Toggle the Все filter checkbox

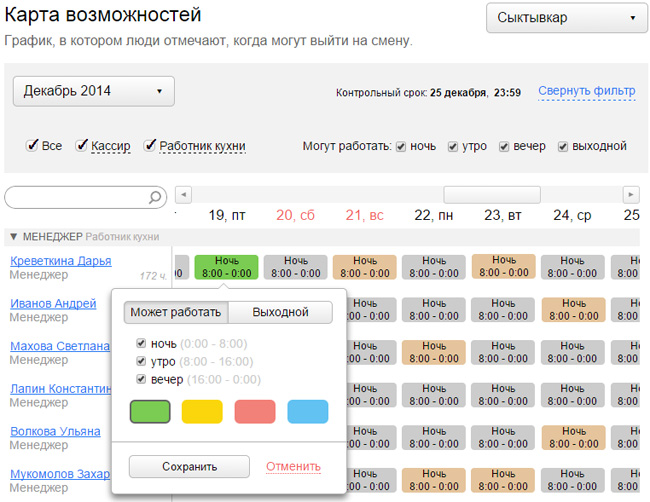pyautogui.click(x=32, y=146)
